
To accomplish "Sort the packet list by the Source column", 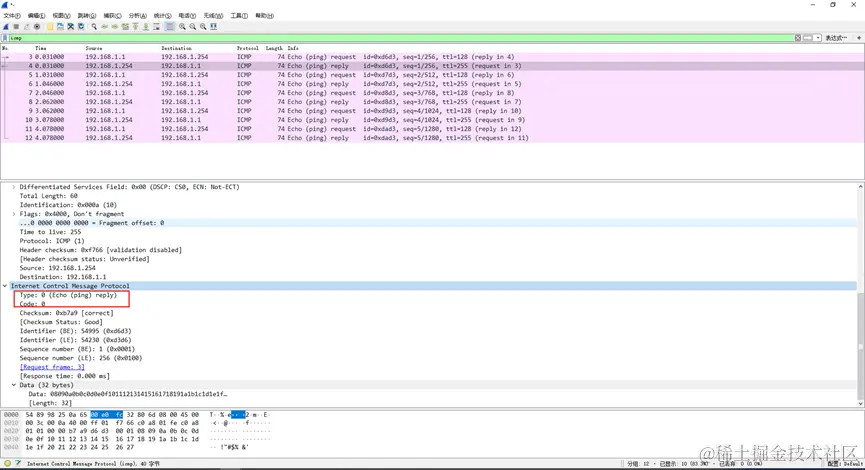I will coord(94,48).
